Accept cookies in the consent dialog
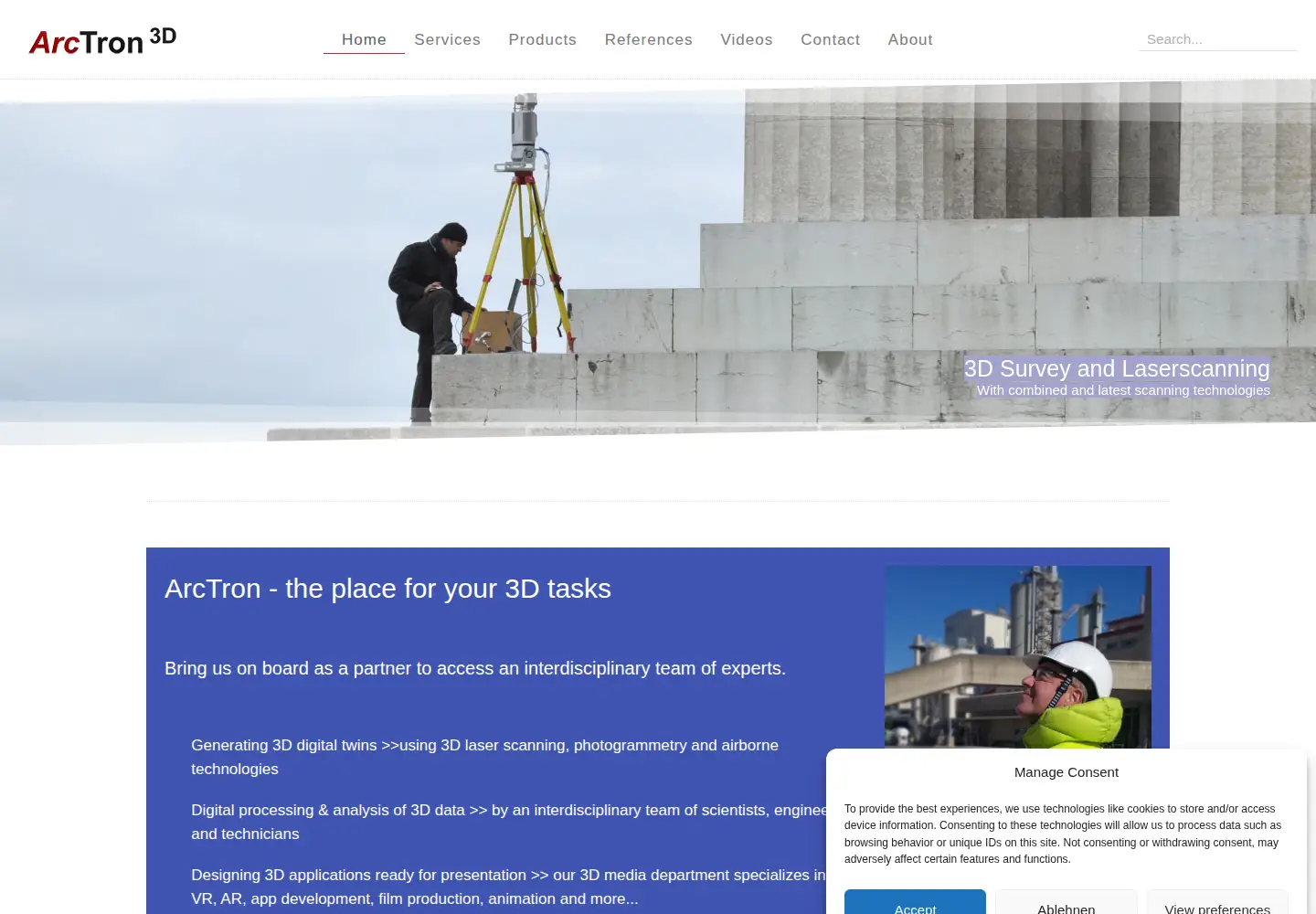The width and height of the screenshot is (1316, 914). 915,902
